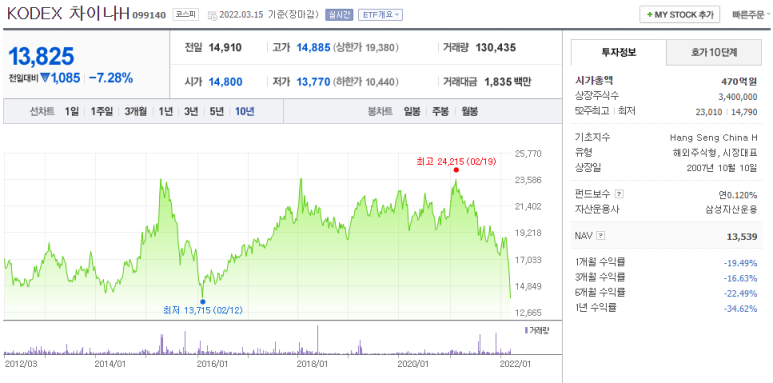
Task: Click the purple 거래량 legend icon
Action: (526, 330)
